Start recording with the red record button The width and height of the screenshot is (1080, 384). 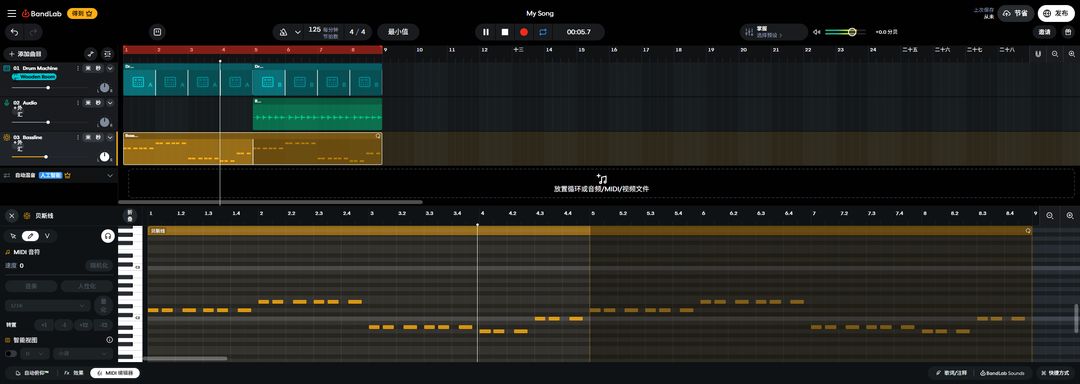pyautogui.click(x=523, y=32)
